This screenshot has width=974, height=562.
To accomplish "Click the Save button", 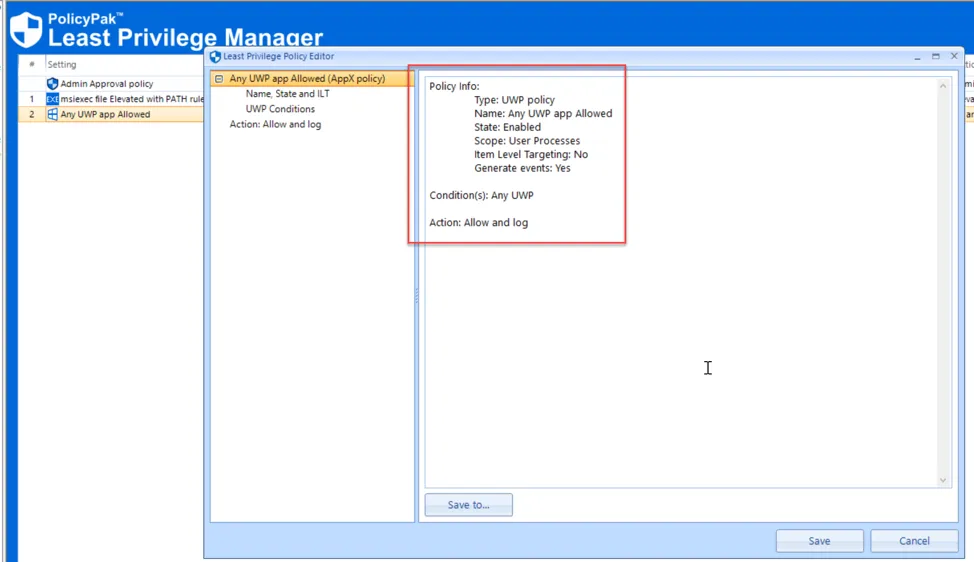I will point(819,541).
